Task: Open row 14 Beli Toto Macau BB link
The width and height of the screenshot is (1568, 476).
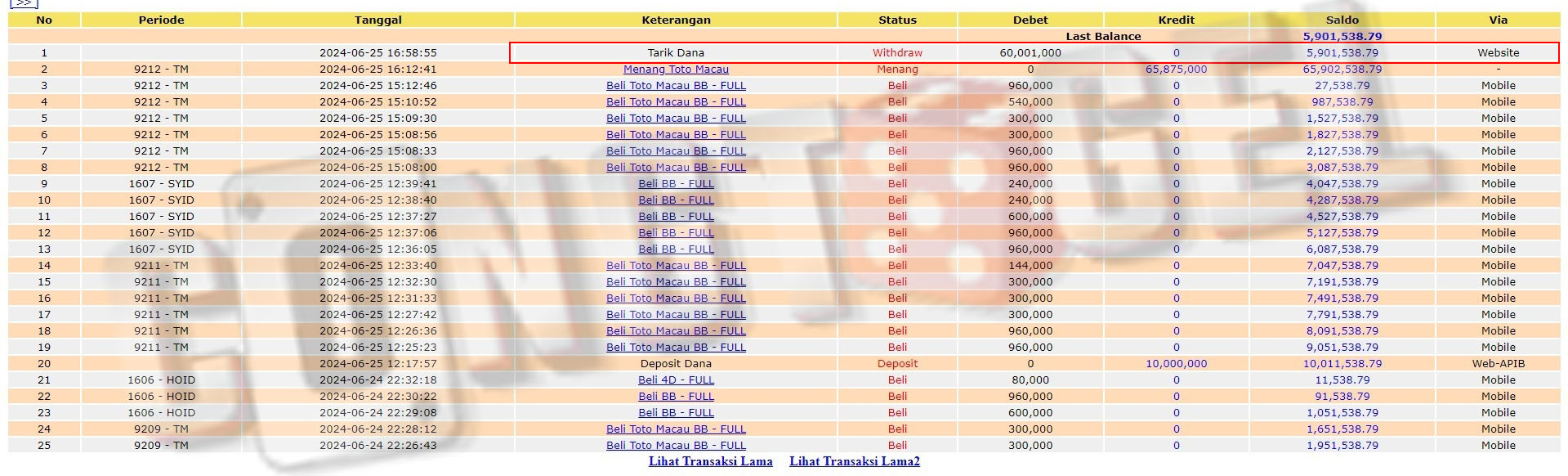Action: 676,266
